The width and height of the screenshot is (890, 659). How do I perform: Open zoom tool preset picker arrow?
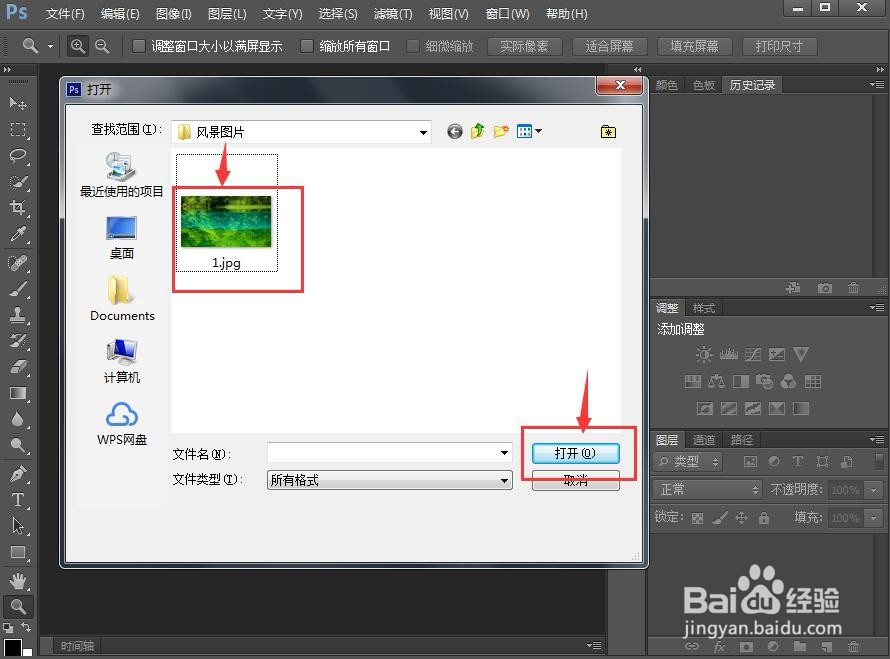[50, 46]
